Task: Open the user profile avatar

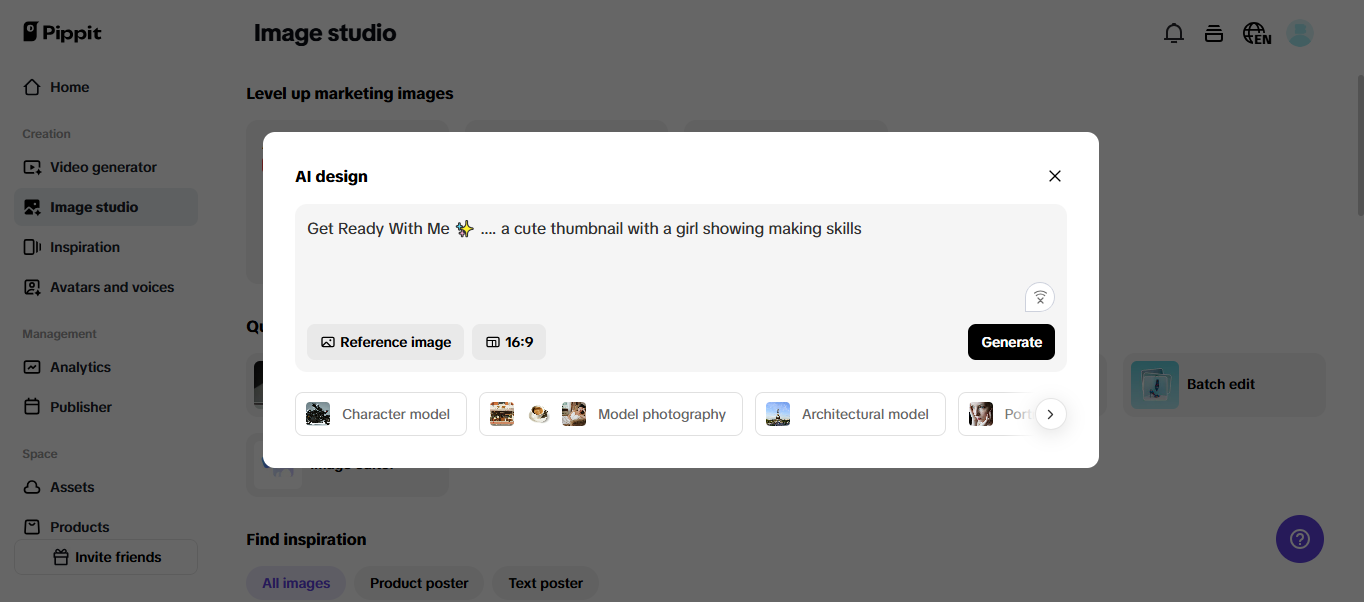Action: [x=1299, y=34]
